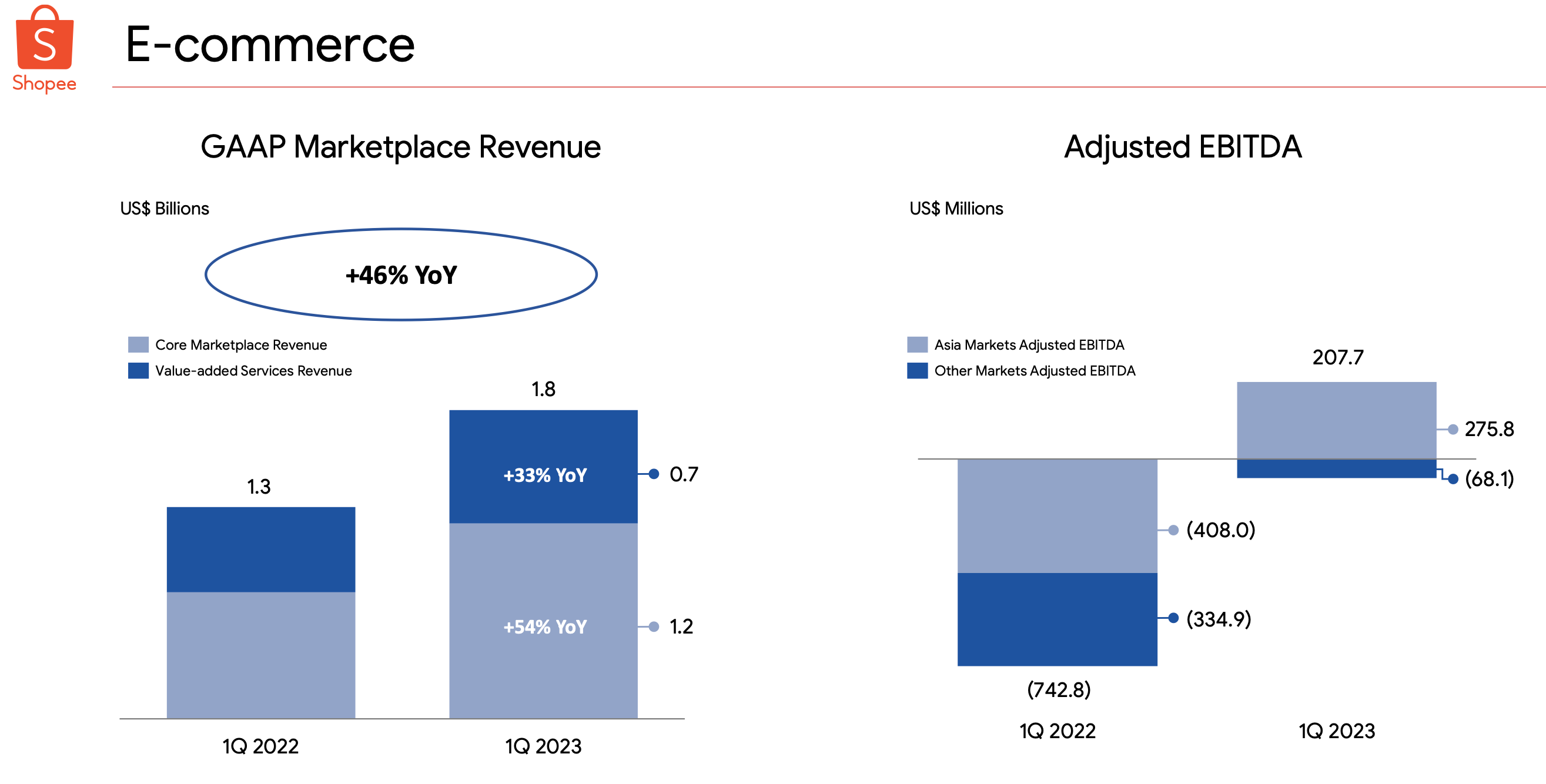Screen dimensions: 1546x784
Task: Click the Shopee shopping bag logo
Action: (x=45, y=39)
